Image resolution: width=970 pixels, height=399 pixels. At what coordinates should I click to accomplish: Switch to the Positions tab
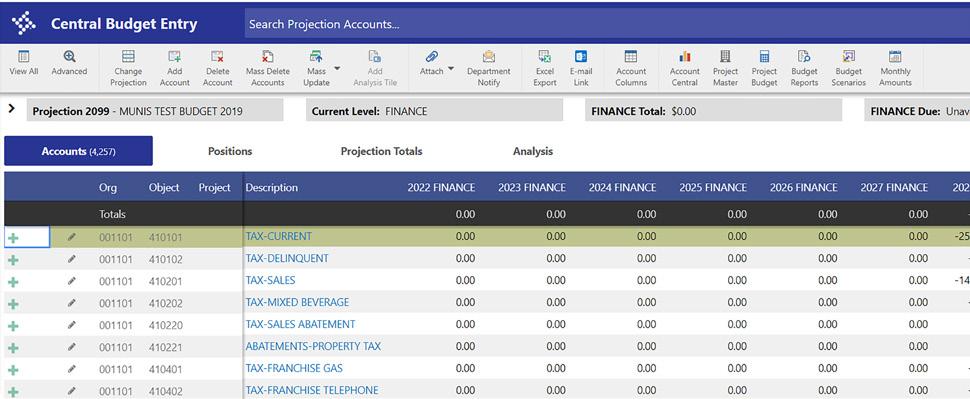230,151
